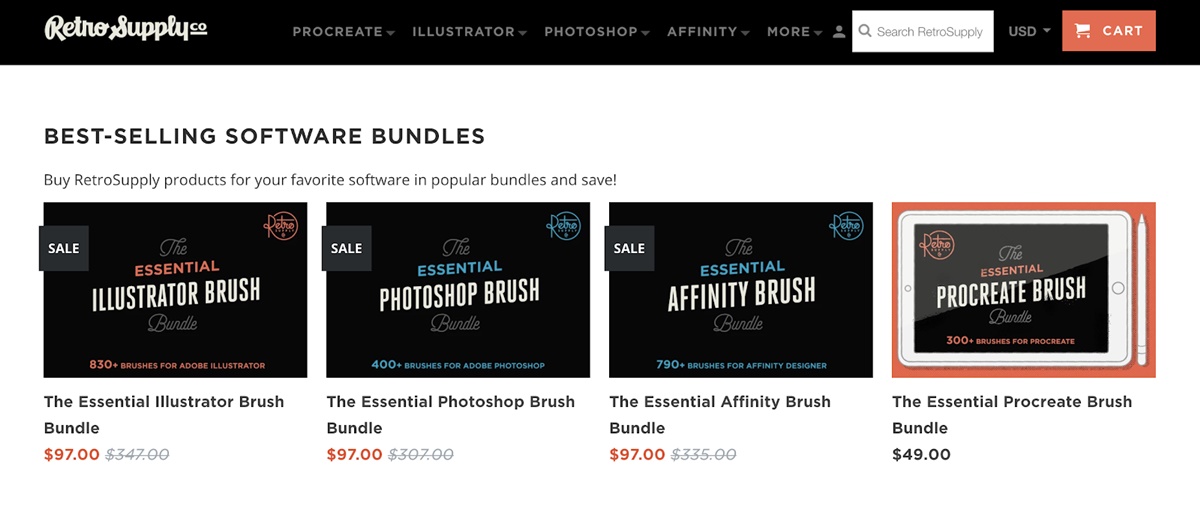View the Essential Procreate Brush Bundle image

coord(1023,290)
